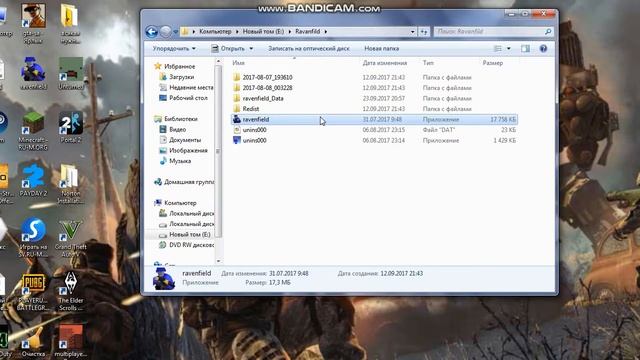Click the unins000 application icon (1 429 КБ)
Screen dimensions: 640x360
coord(237,140)
